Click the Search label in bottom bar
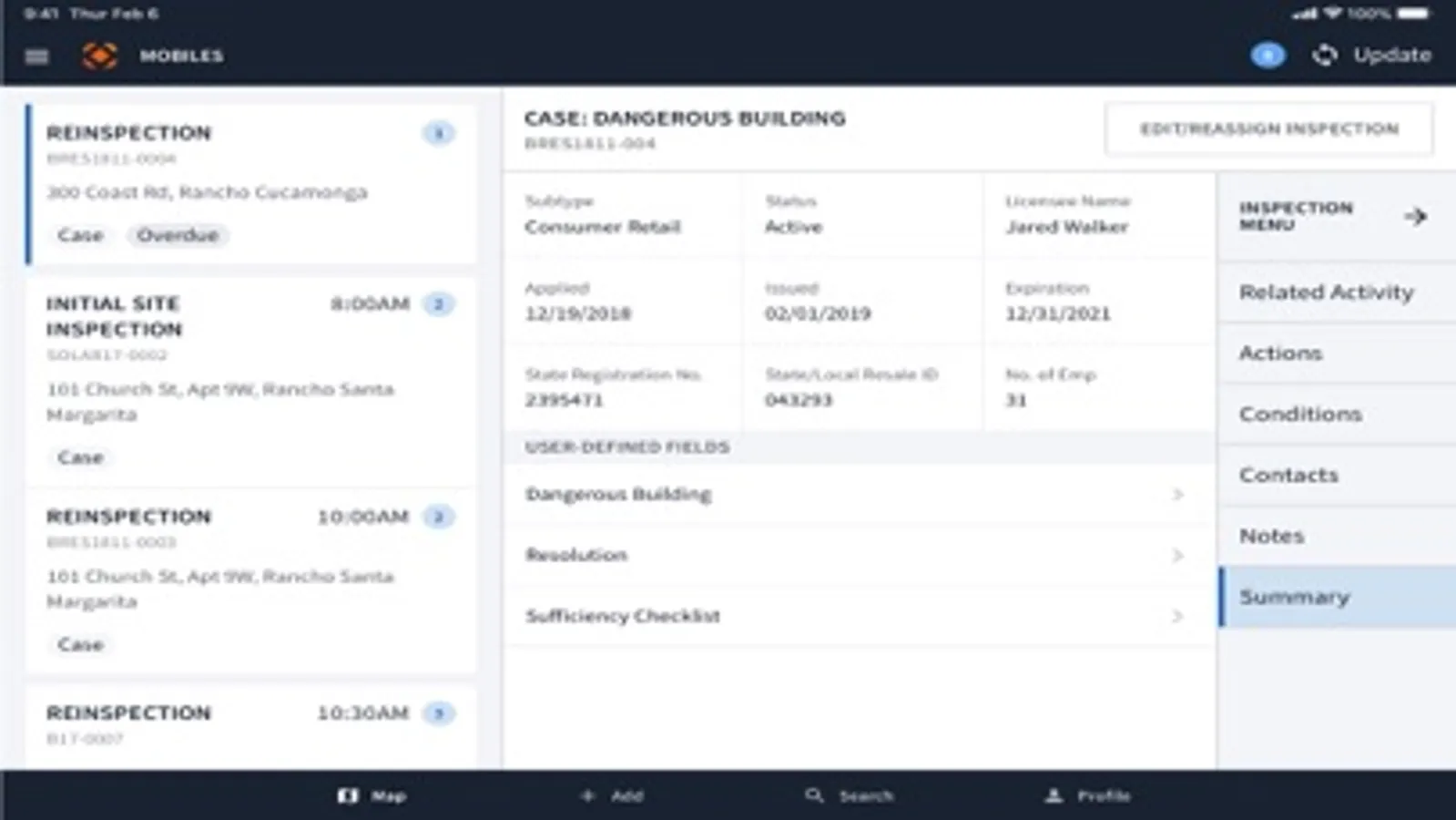Screen dimensions: 1456x820 (866, 796)
